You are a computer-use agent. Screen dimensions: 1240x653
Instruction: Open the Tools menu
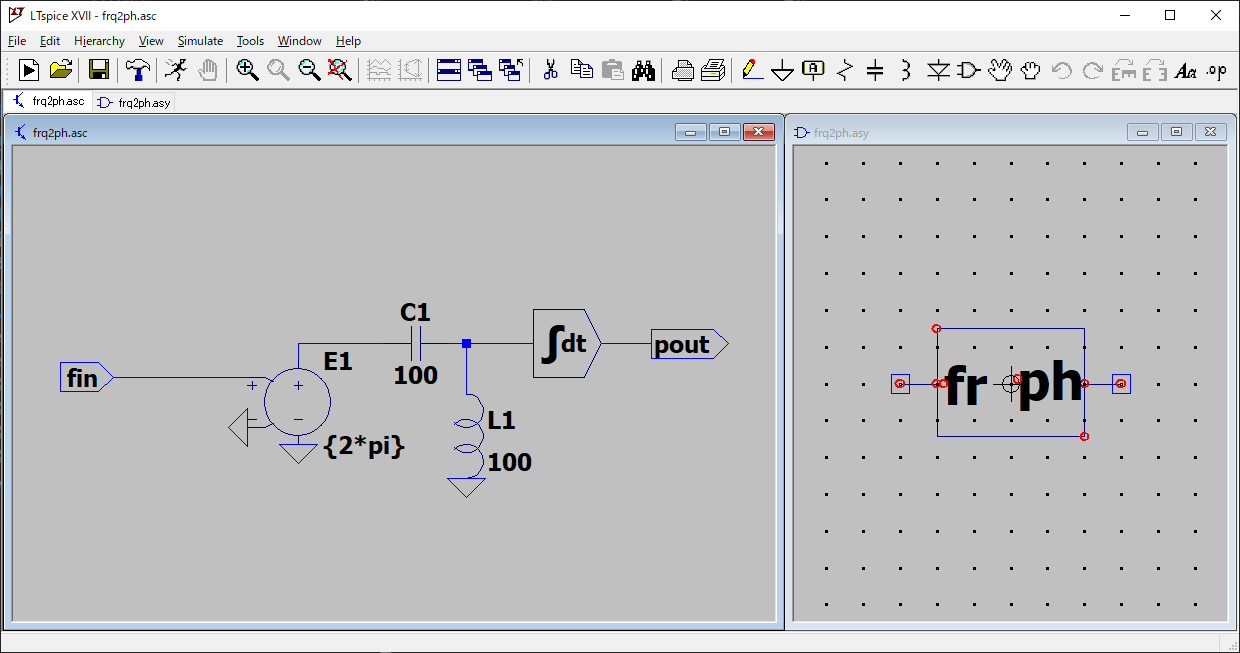coord(250,41)
